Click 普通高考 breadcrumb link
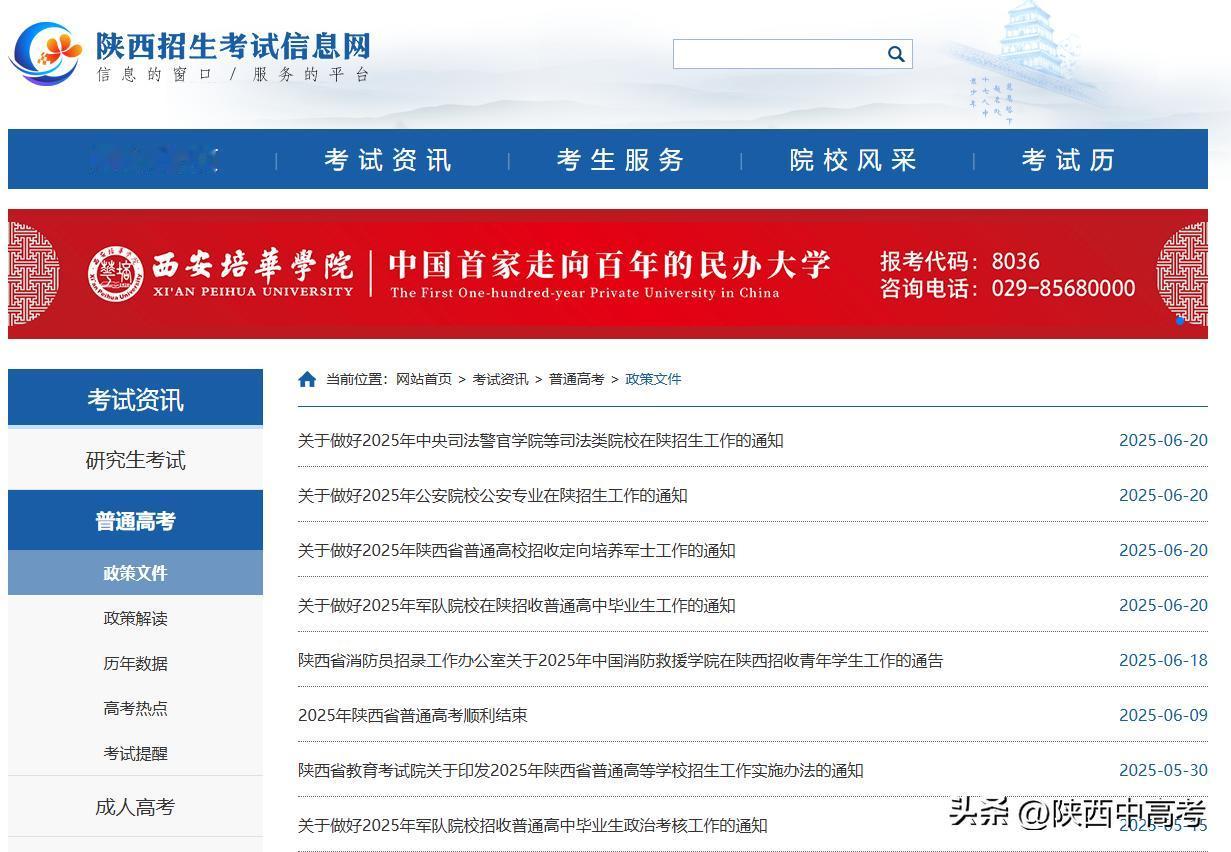 pyautogui.click(x=576, y=379)
